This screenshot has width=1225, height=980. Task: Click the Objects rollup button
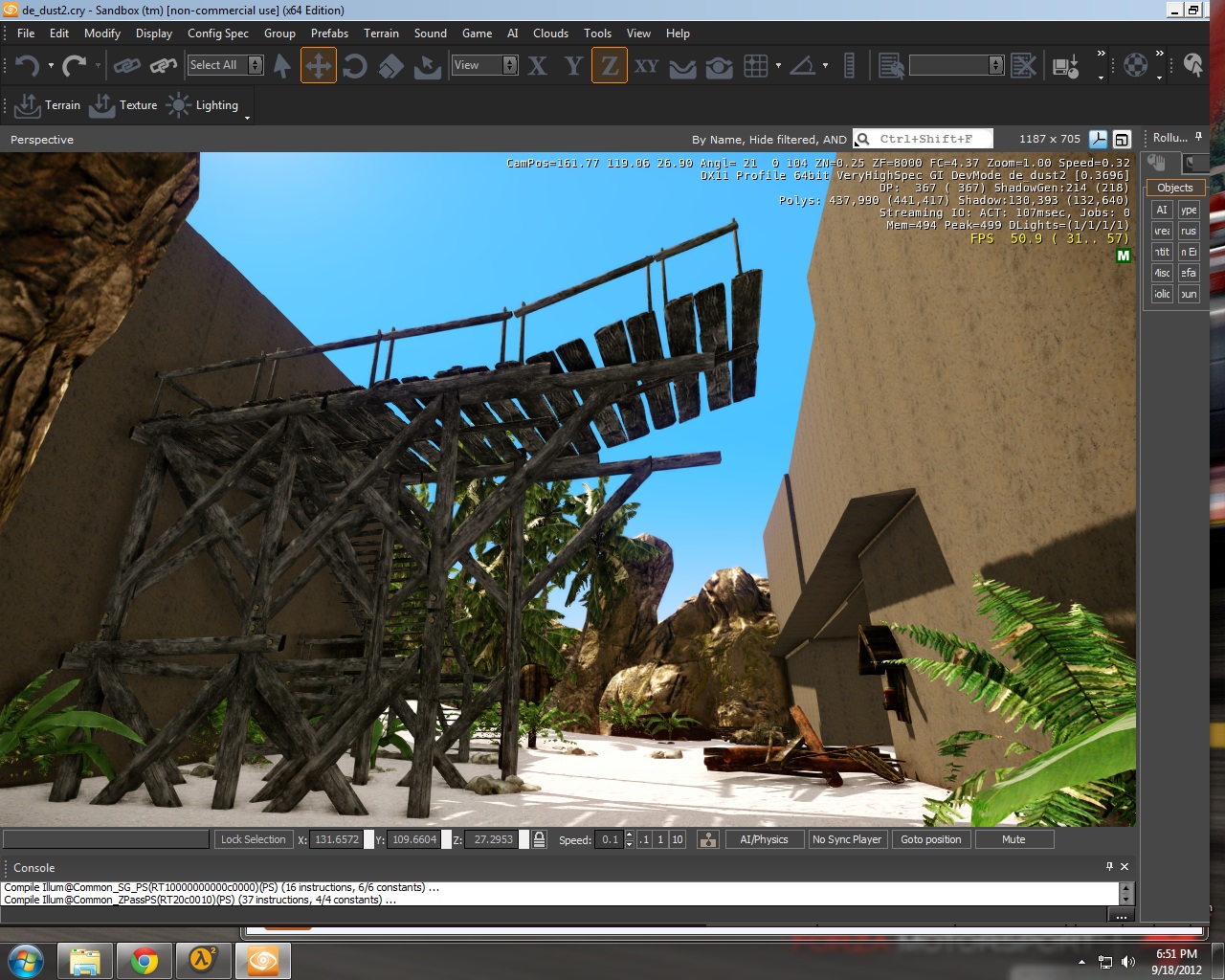pyautogui.click(x=1175, y=188)
